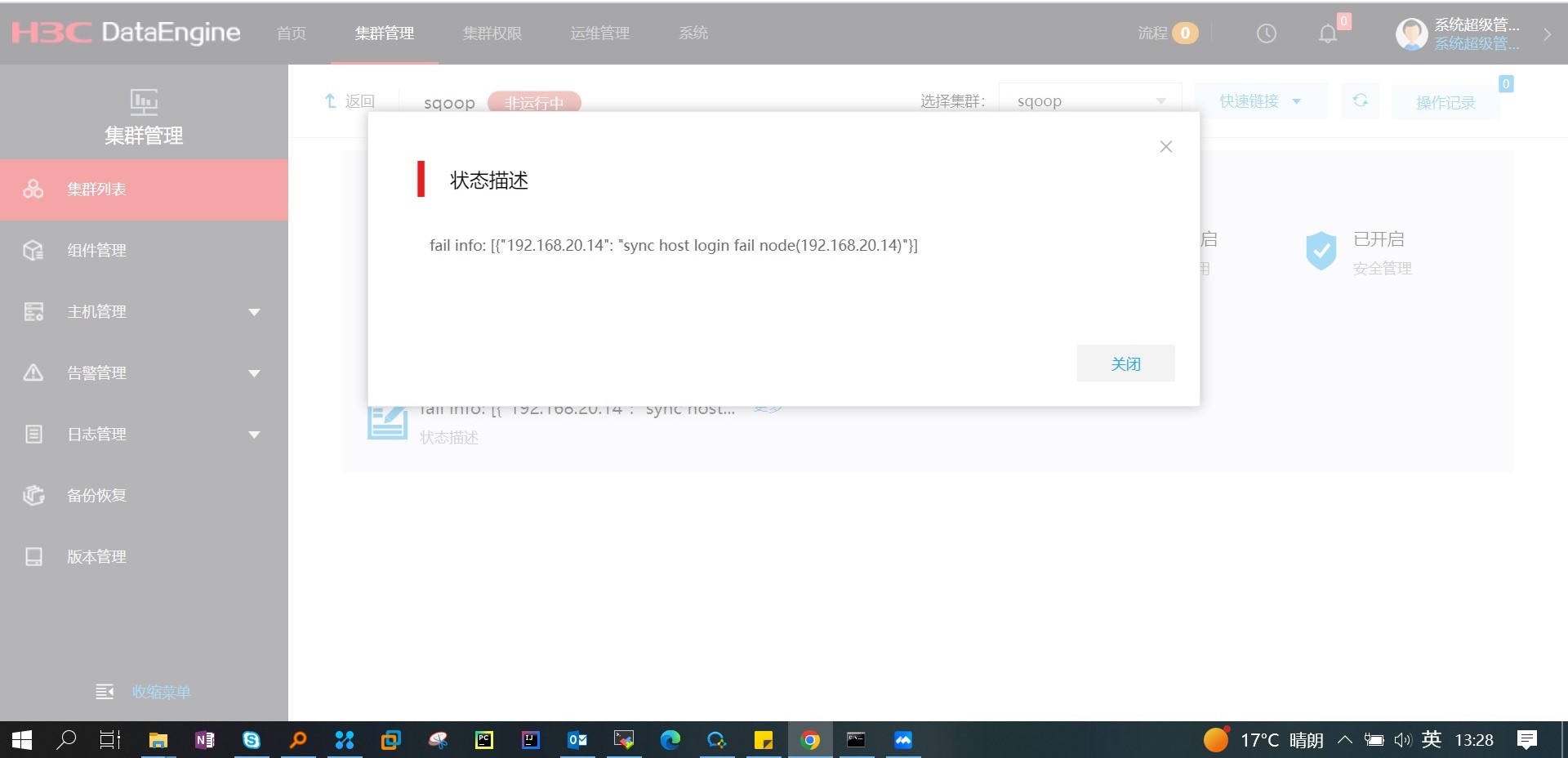Open the notification bell icon
This screenshot has height=758, width=1568.
(1328, 33)
